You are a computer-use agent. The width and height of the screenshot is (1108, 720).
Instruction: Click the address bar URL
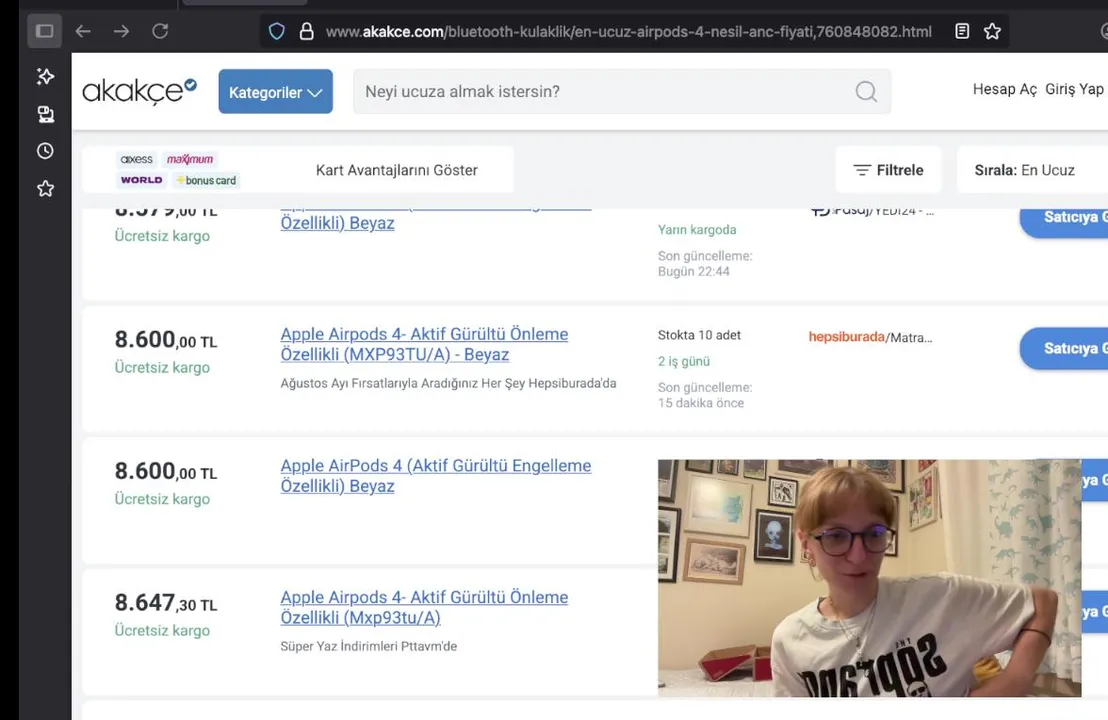point(628,31)
